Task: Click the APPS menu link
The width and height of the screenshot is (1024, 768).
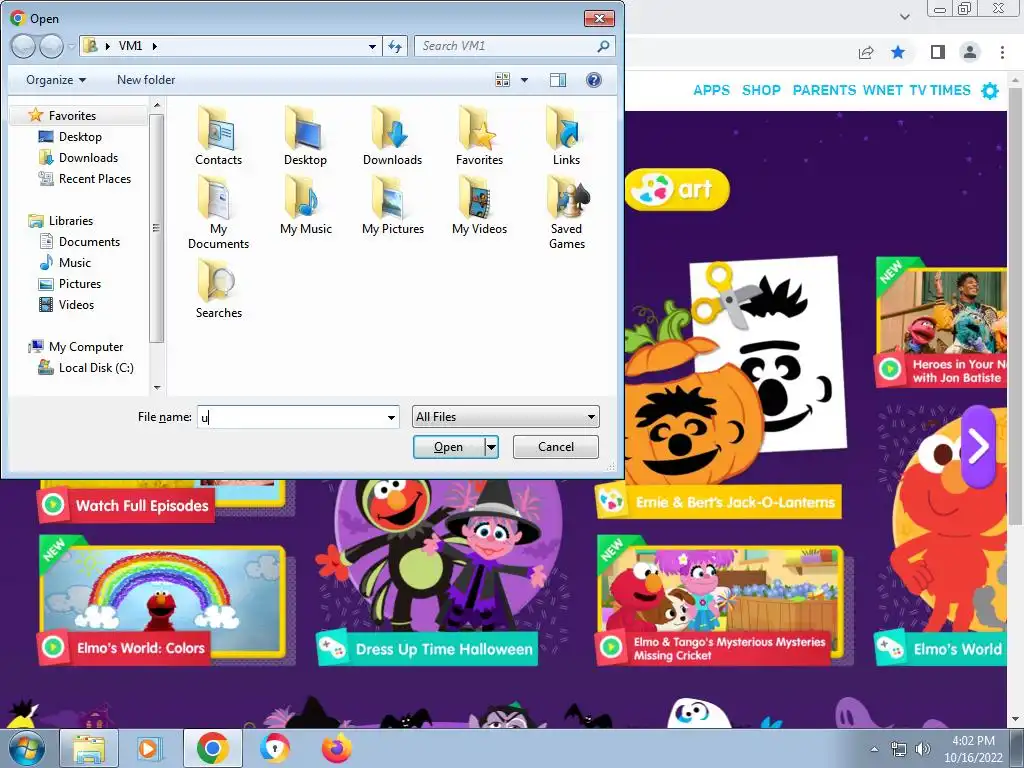Action: point(711,90)
